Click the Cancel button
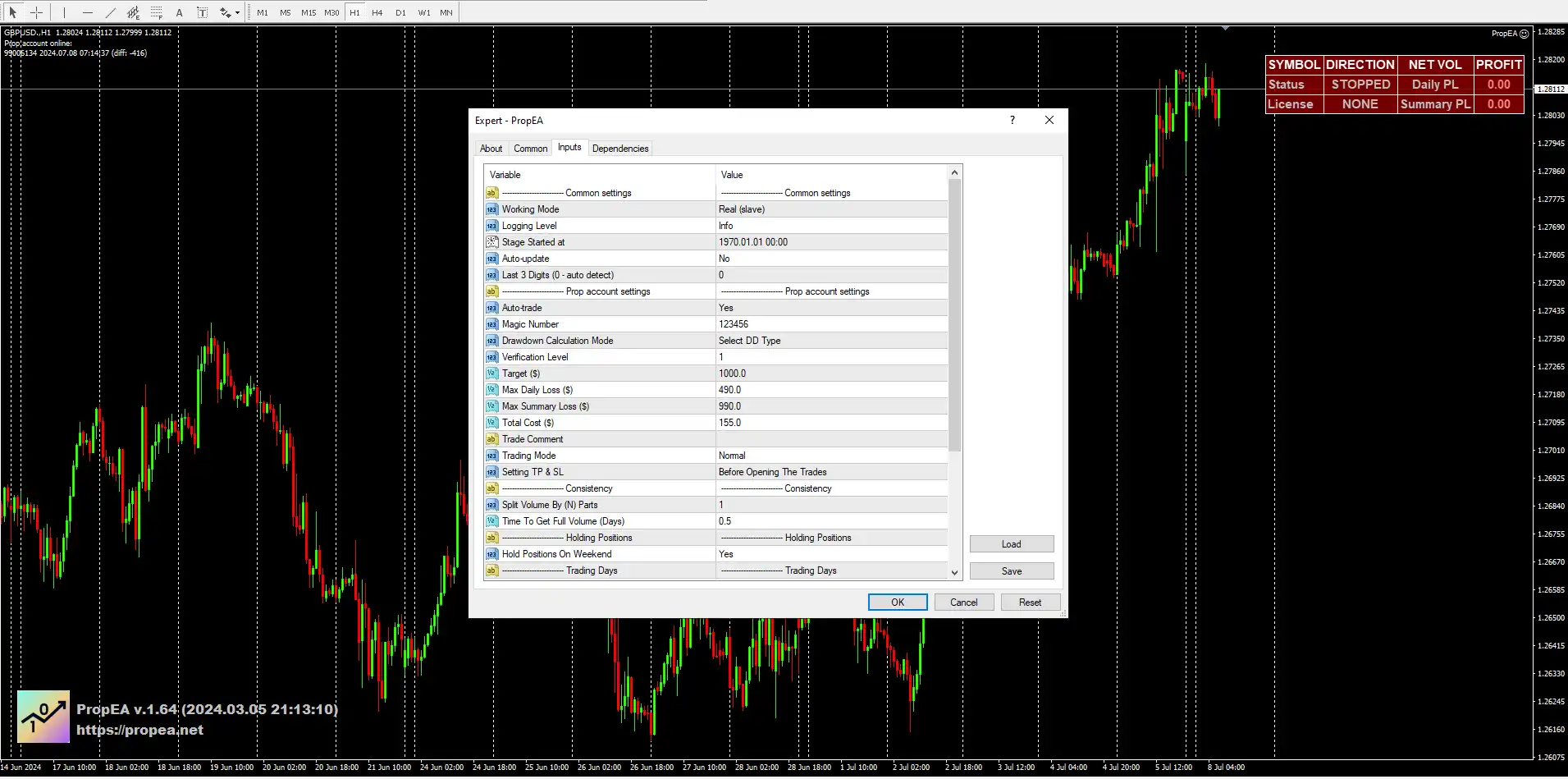This screenshot has height=779, width=1568. (x=964, y=602)
